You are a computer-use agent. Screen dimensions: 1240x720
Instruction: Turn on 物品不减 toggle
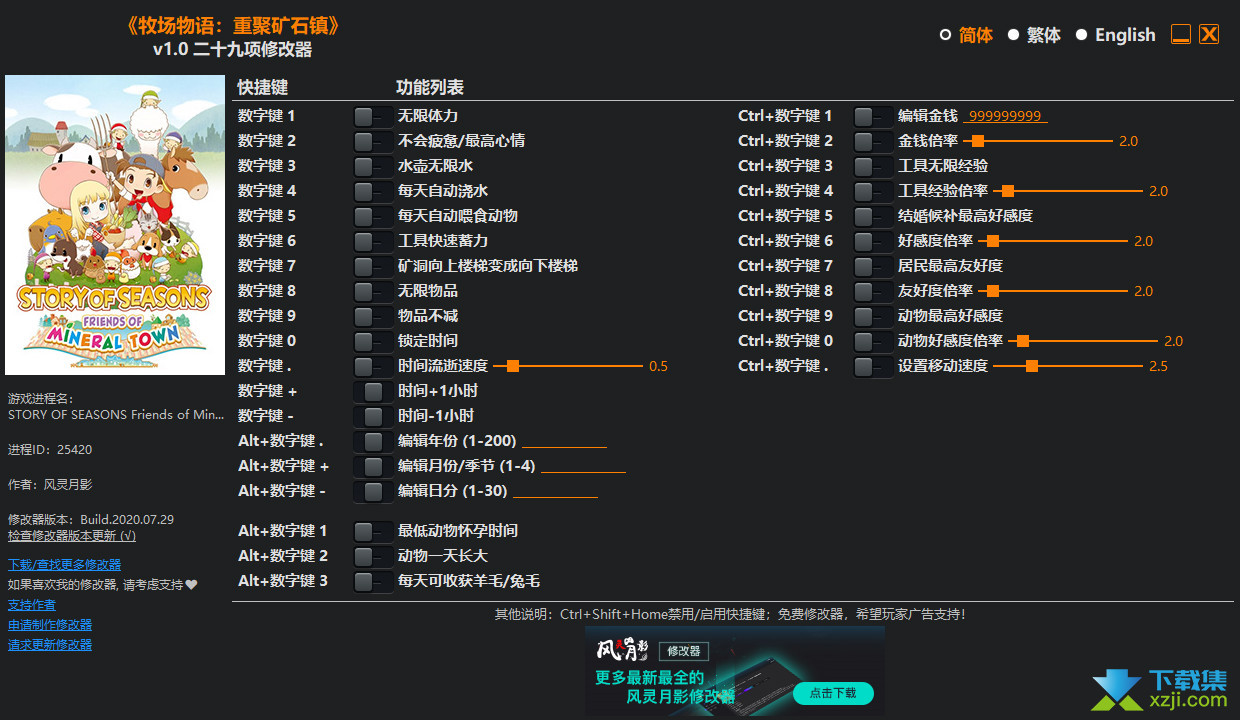pyautogui.click(x=373, y=316)
